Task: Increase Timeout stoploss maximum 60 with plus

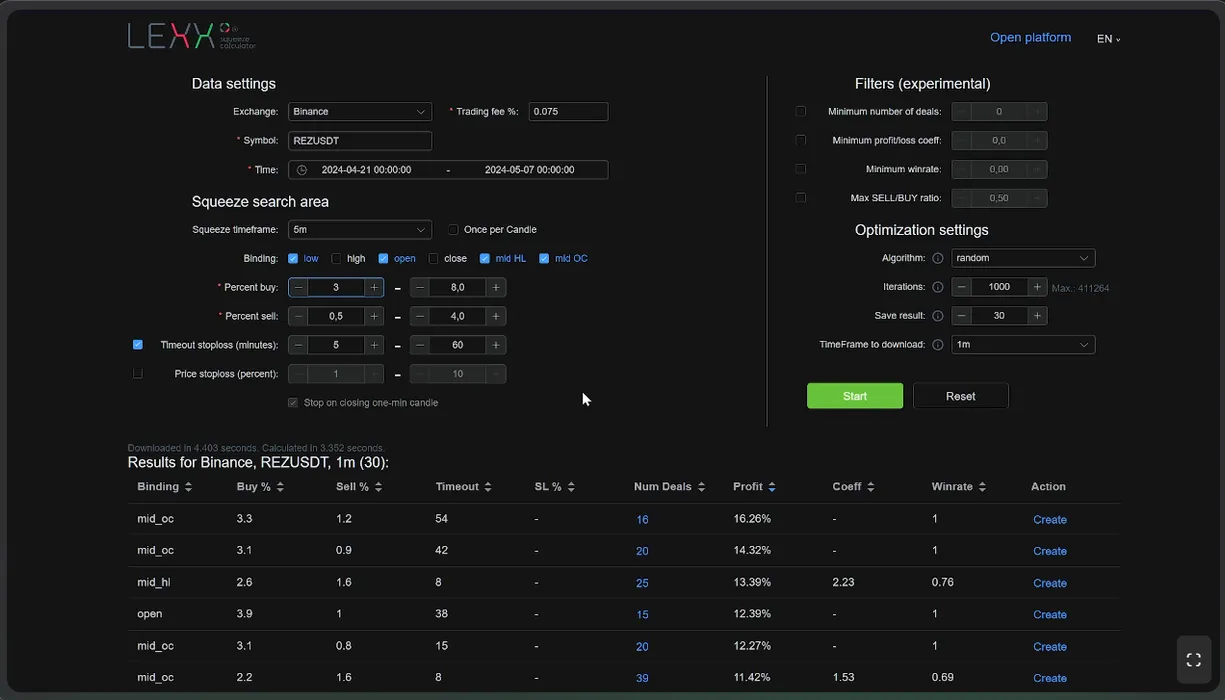Action: (x=496, y=345)
